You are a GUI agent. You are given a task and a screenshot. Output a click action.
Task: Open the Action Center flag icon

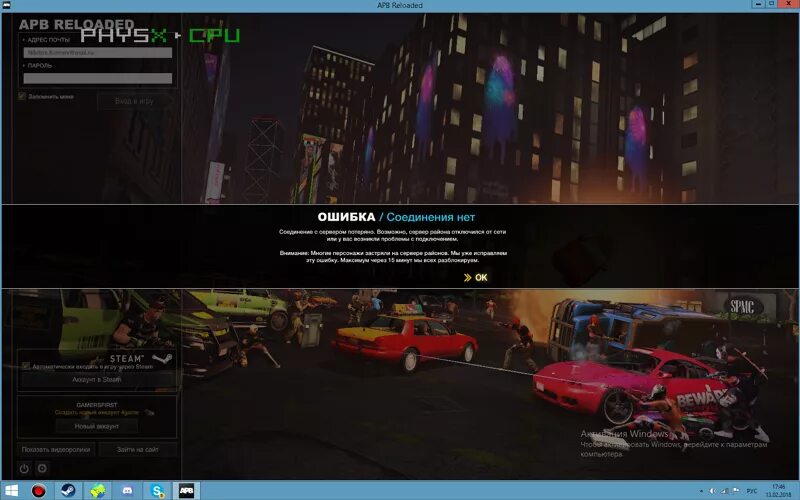pyautogui.click(x=736, y=491)
